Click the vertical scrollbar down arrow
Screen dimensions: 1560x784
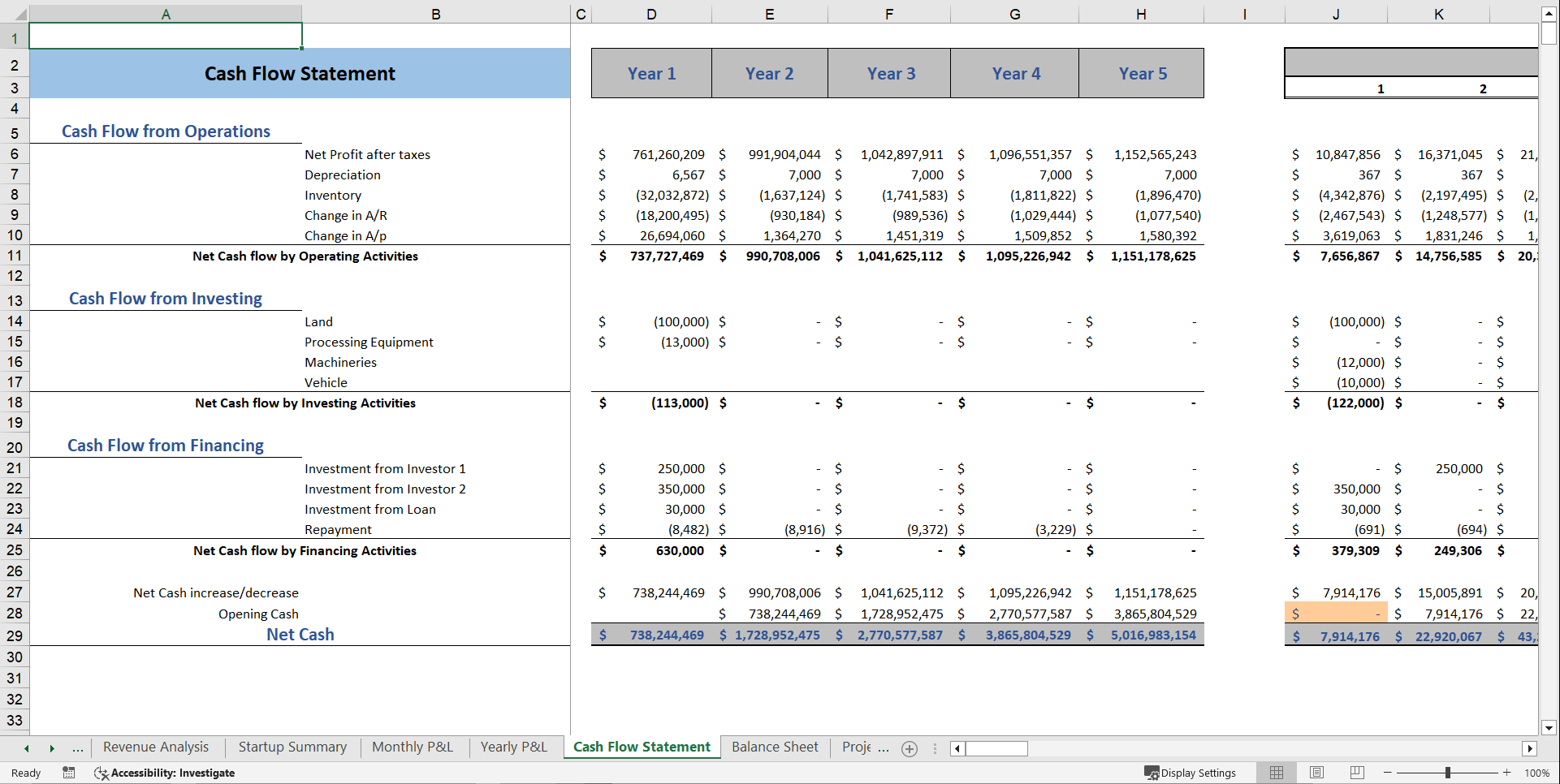[1549, 728]
